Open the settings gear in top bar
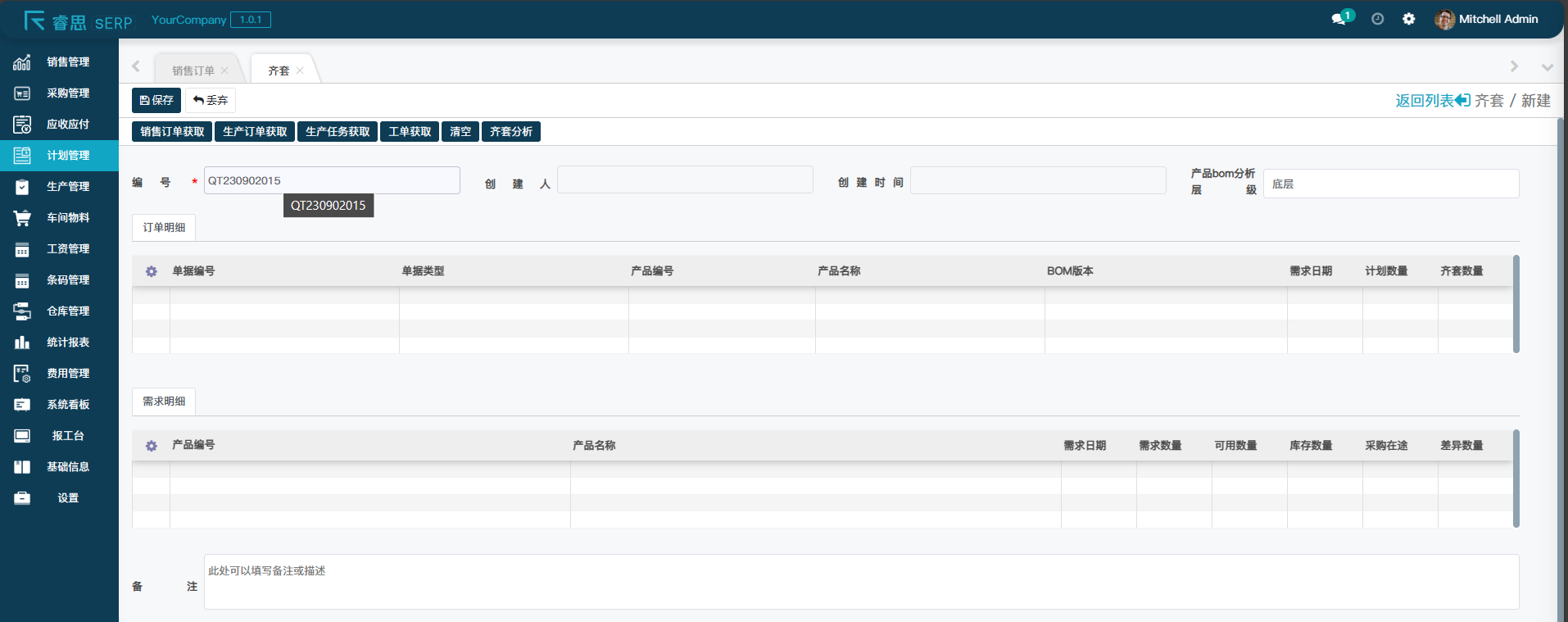1568x622 pixels. point(1408,19)
